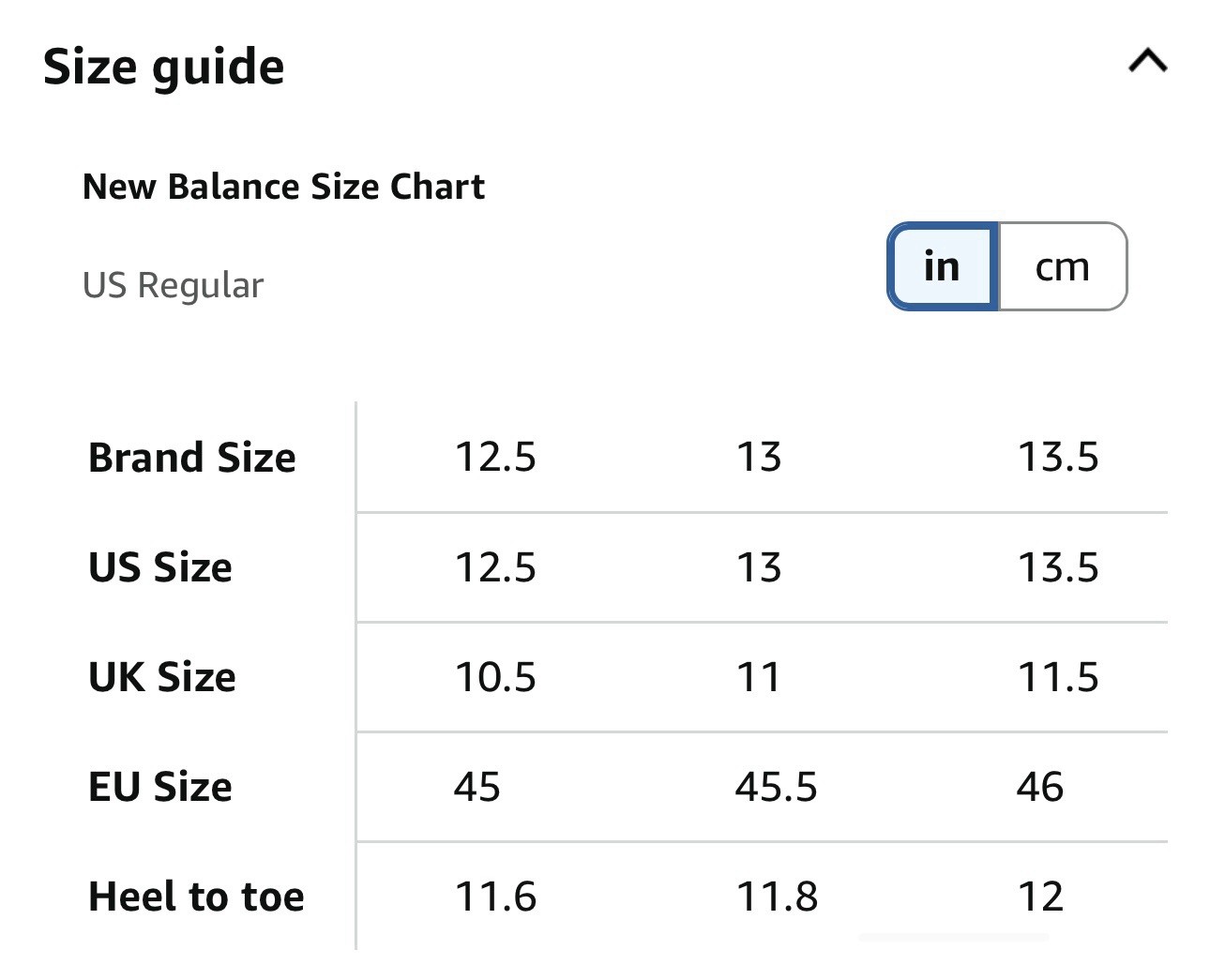Viewport: 1210px width, 980px height.
Task: Switch units to cm
Action: pyautogui.click(x=1063, y=266)
